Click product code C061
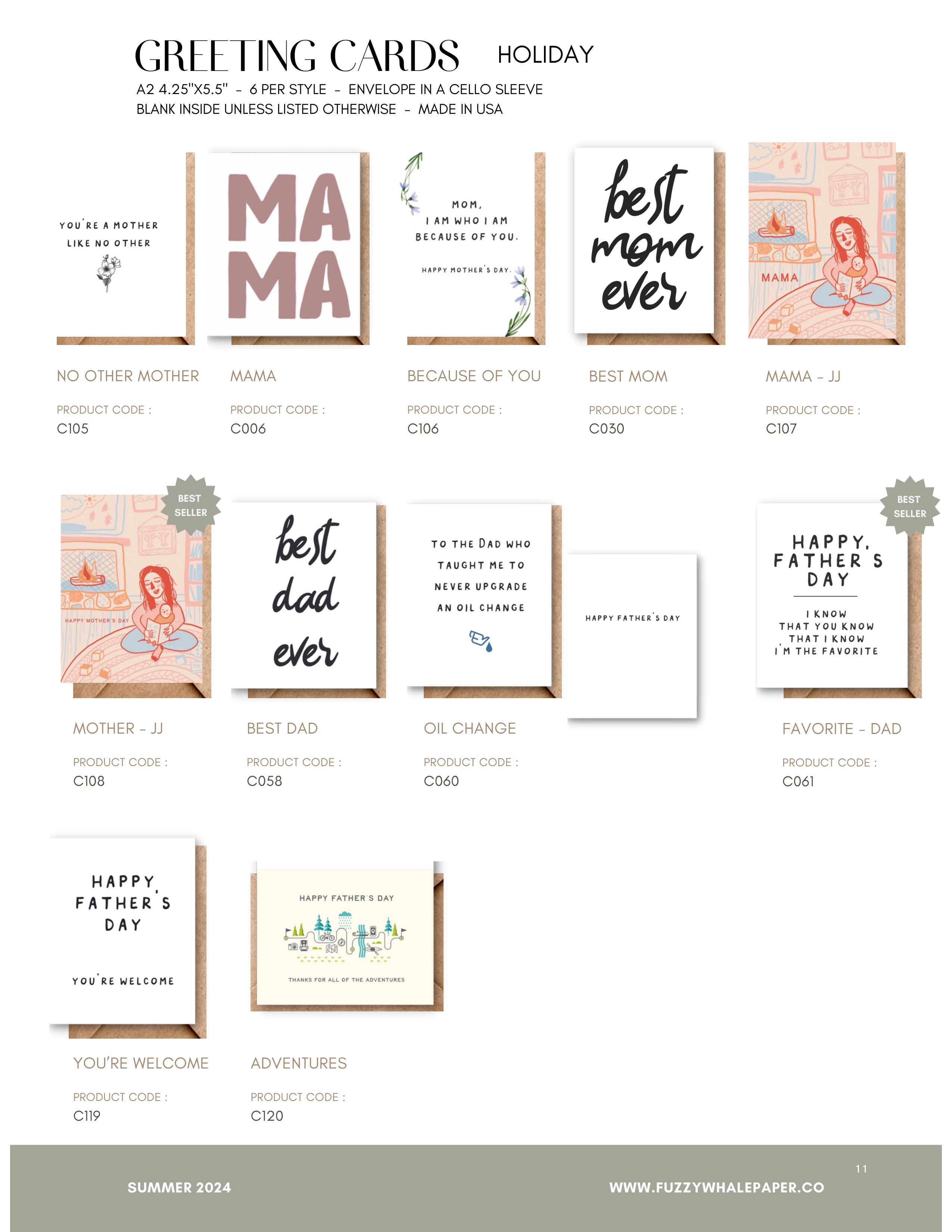 pos(798,781)
